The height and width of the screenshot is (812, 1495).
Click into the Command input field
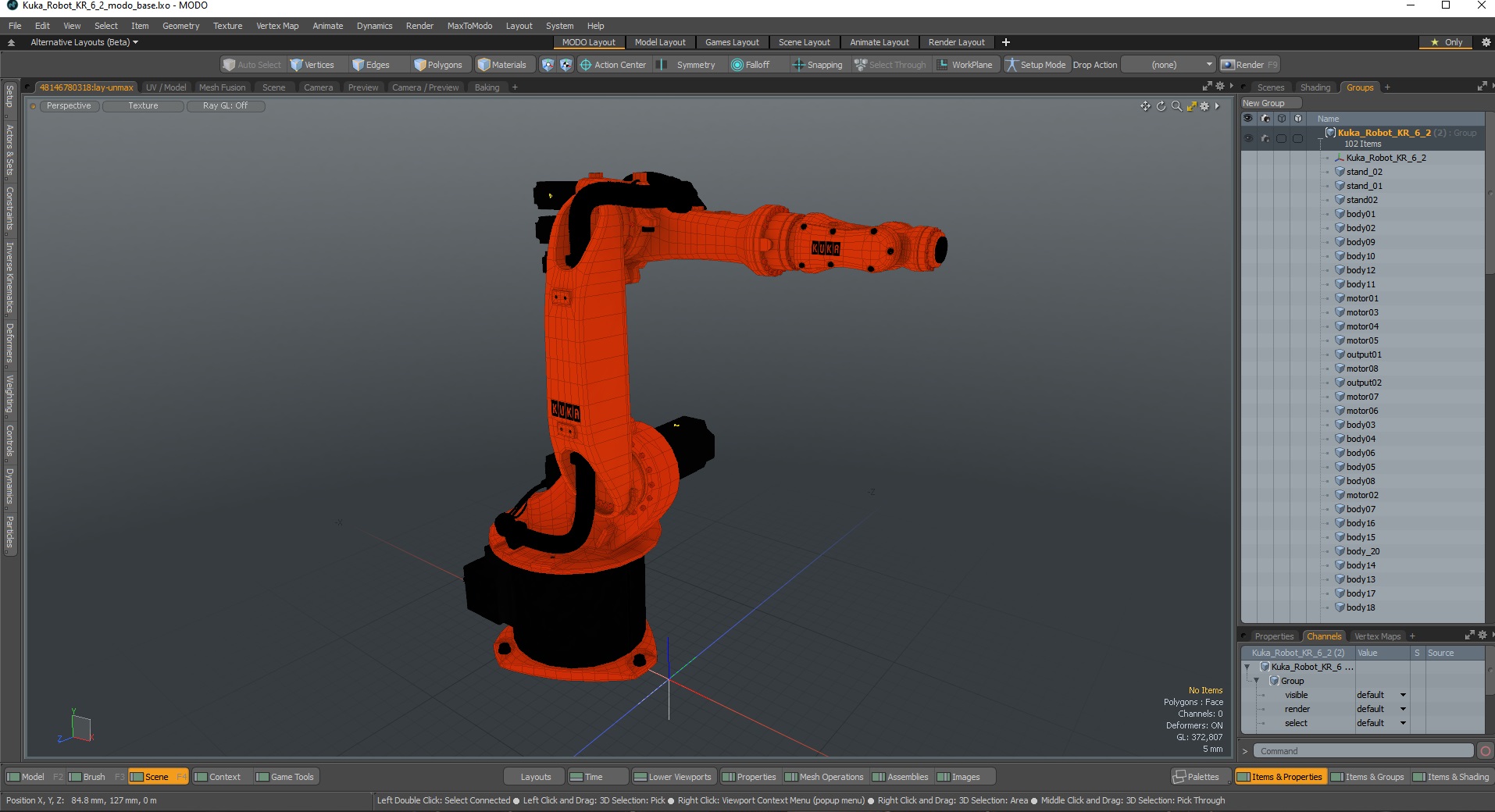(1364, 751)
